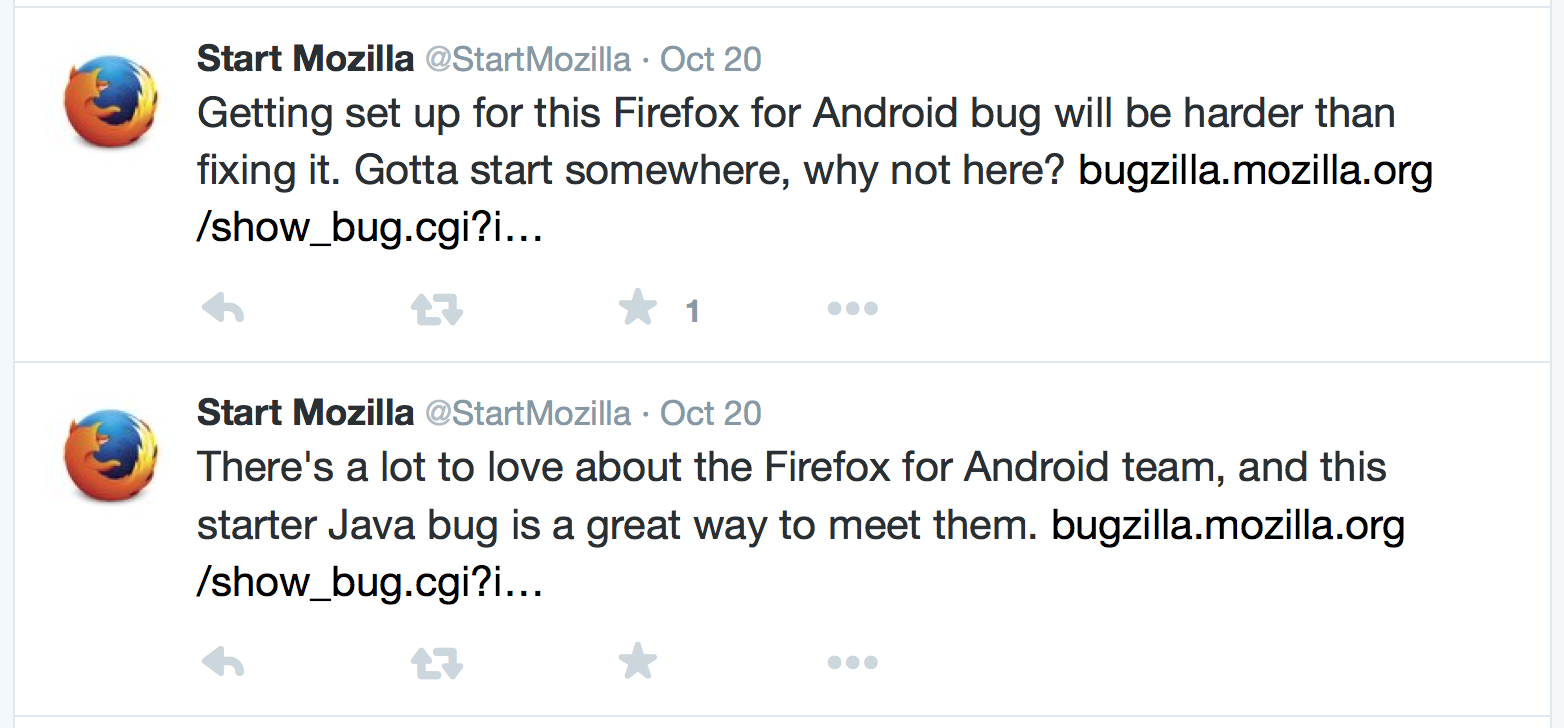View the favorite count 1 beside the star

pyautogui.click(x=692, y=312)
